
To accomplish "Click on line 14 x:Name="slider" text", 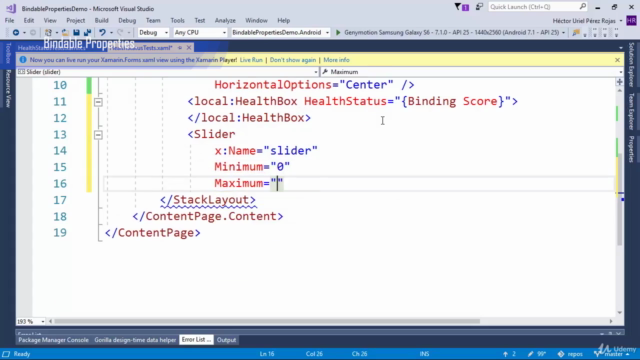I will [266, 151].
